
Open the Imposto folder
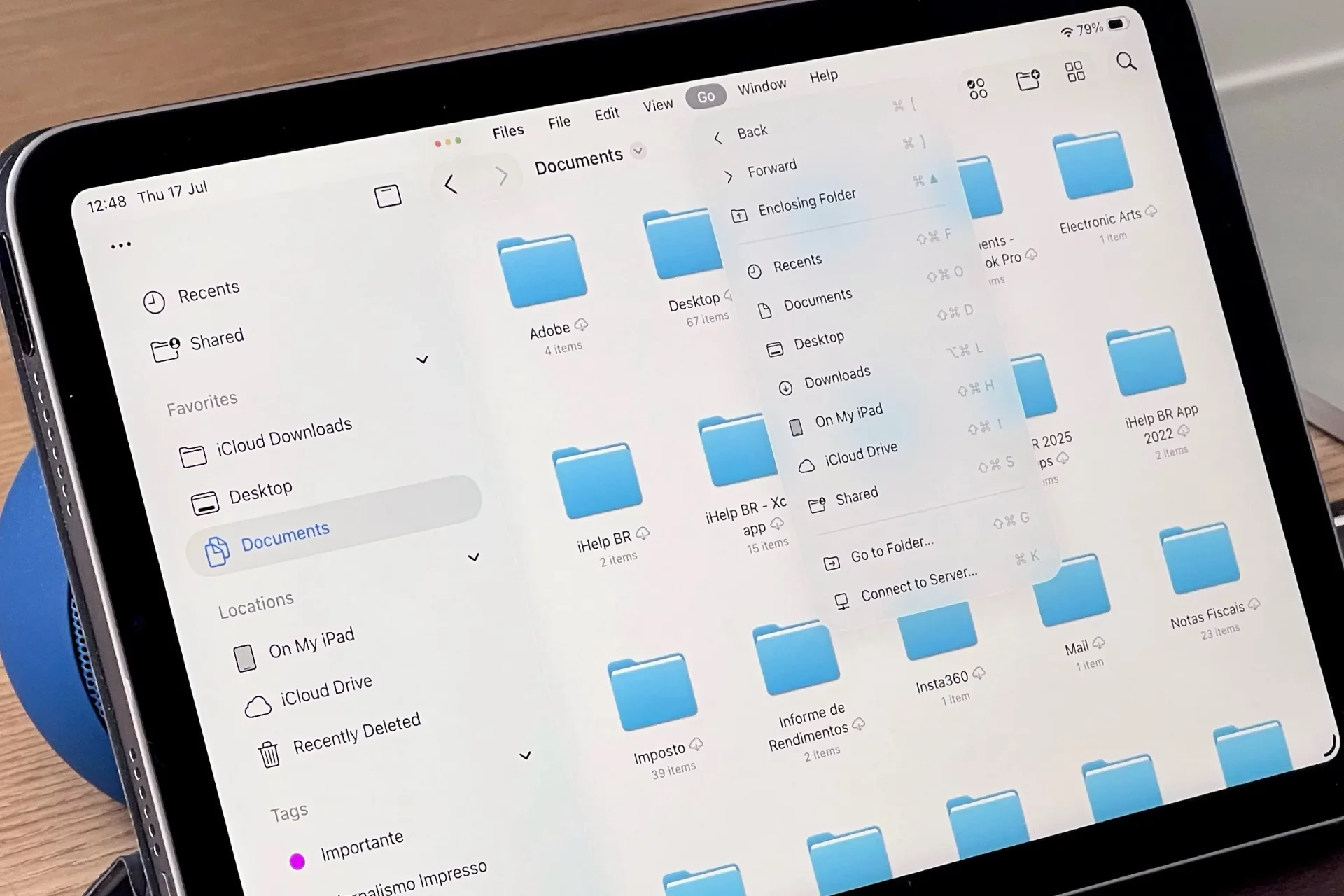[x=652, y=693]
